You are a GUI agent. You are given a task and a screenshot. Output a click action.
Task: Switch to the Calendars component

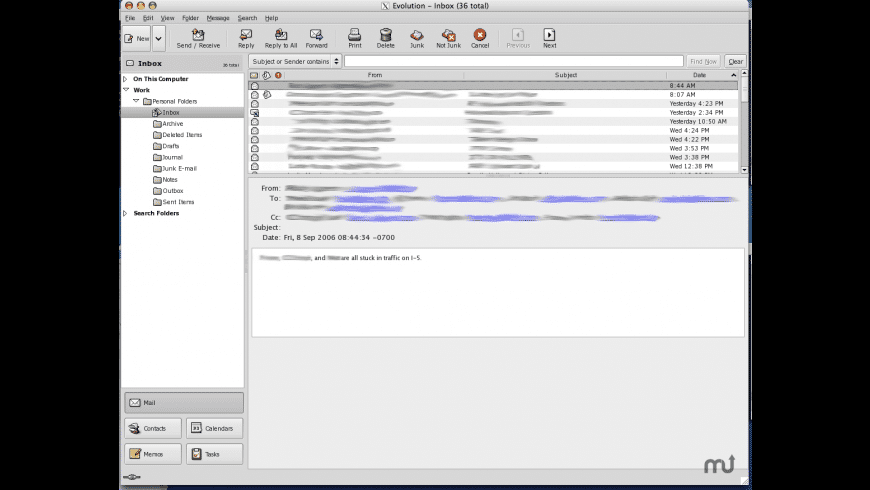(x=215, y=428)
